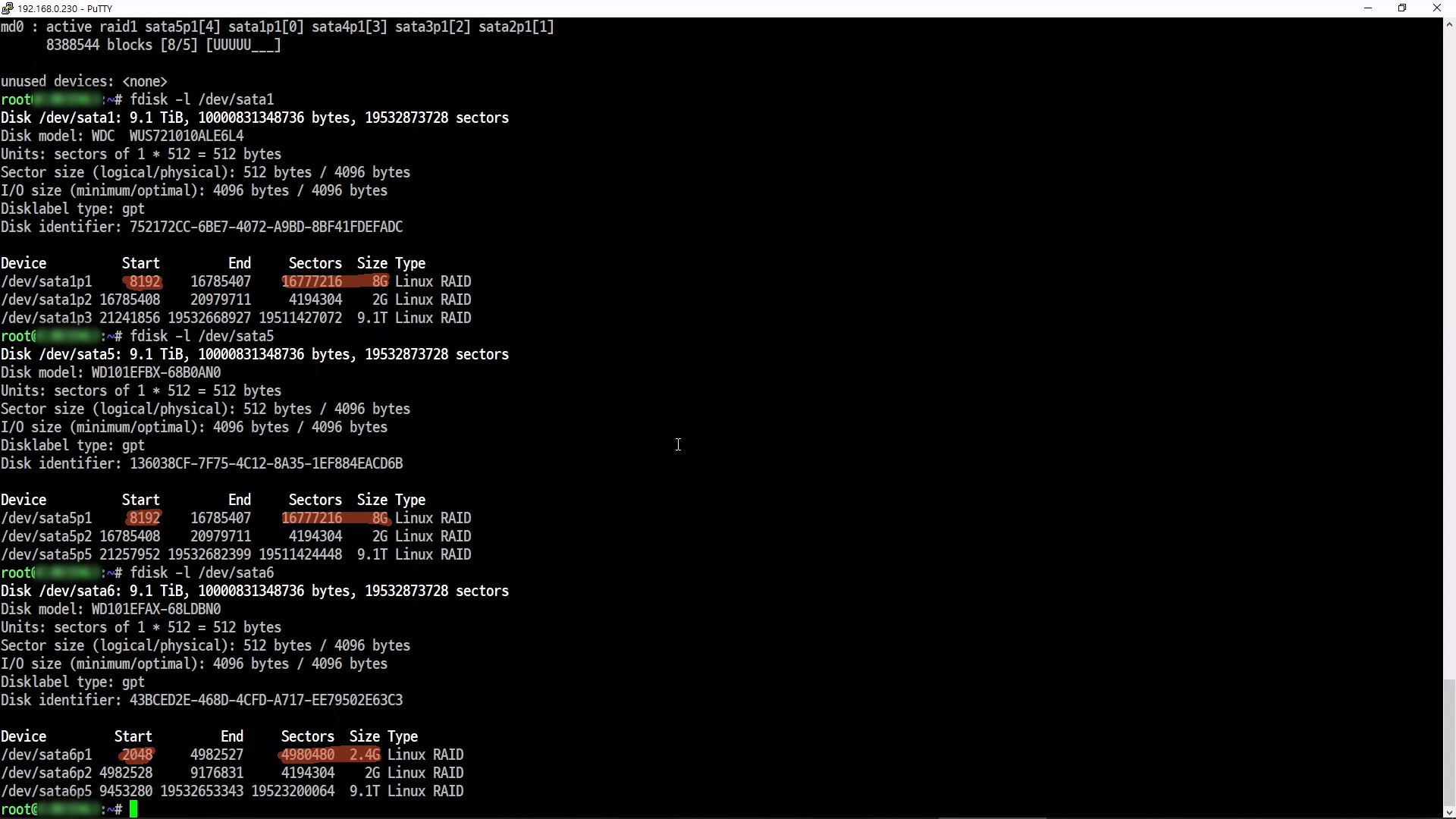
Task: Close the PuTTY session window
Action: (x=1436, y=8)
